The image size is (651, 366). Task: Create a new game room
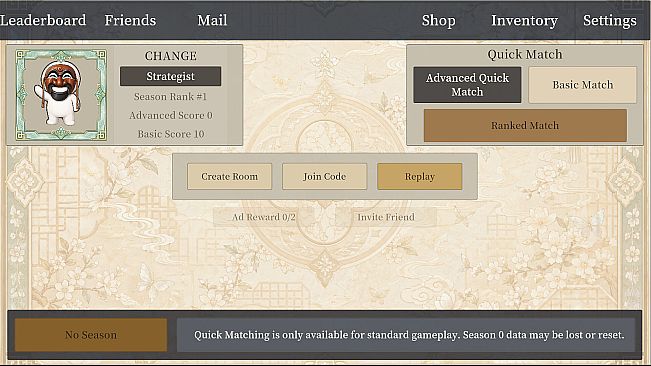[x=230, y=176]
